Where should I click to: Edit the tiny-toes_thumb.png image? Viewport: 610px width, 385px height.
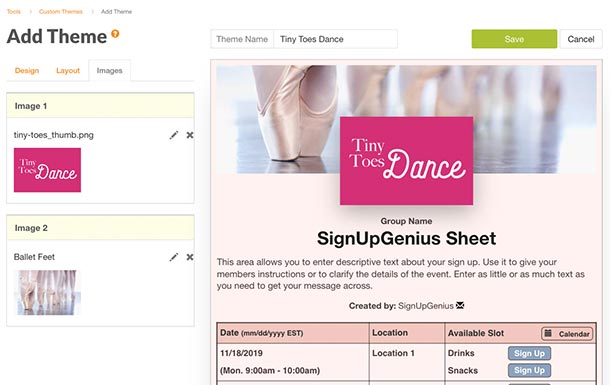pyautogui.click(x=174, y=135)
